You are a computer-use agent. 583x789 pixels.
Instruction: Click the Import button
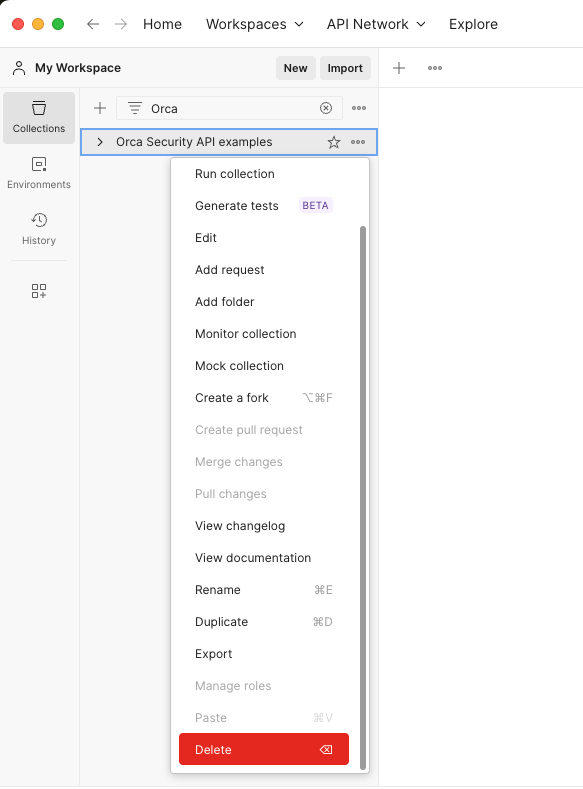(x=345, y=68)
